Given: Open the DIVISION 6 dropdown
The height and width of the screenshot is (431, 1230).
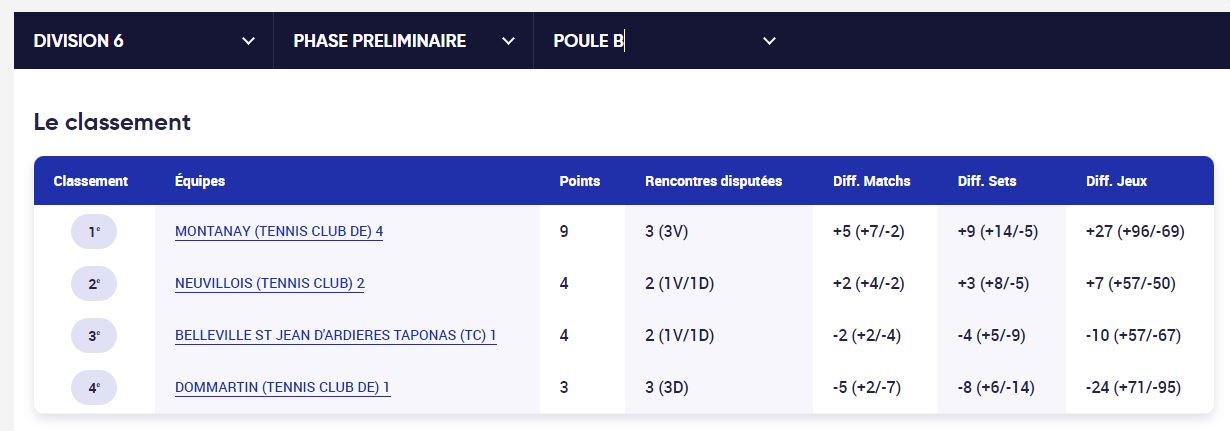Looking at the screenshot, I should 144,41.
